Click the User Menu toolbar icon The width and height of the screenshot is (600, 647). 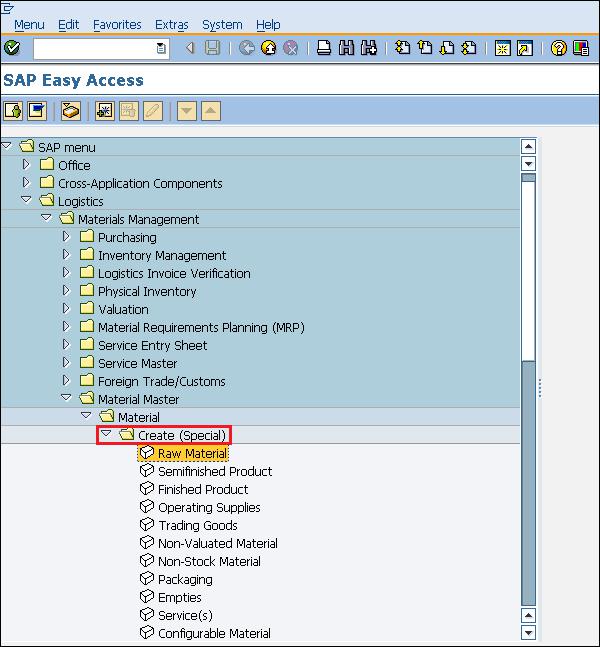point(13,111)
